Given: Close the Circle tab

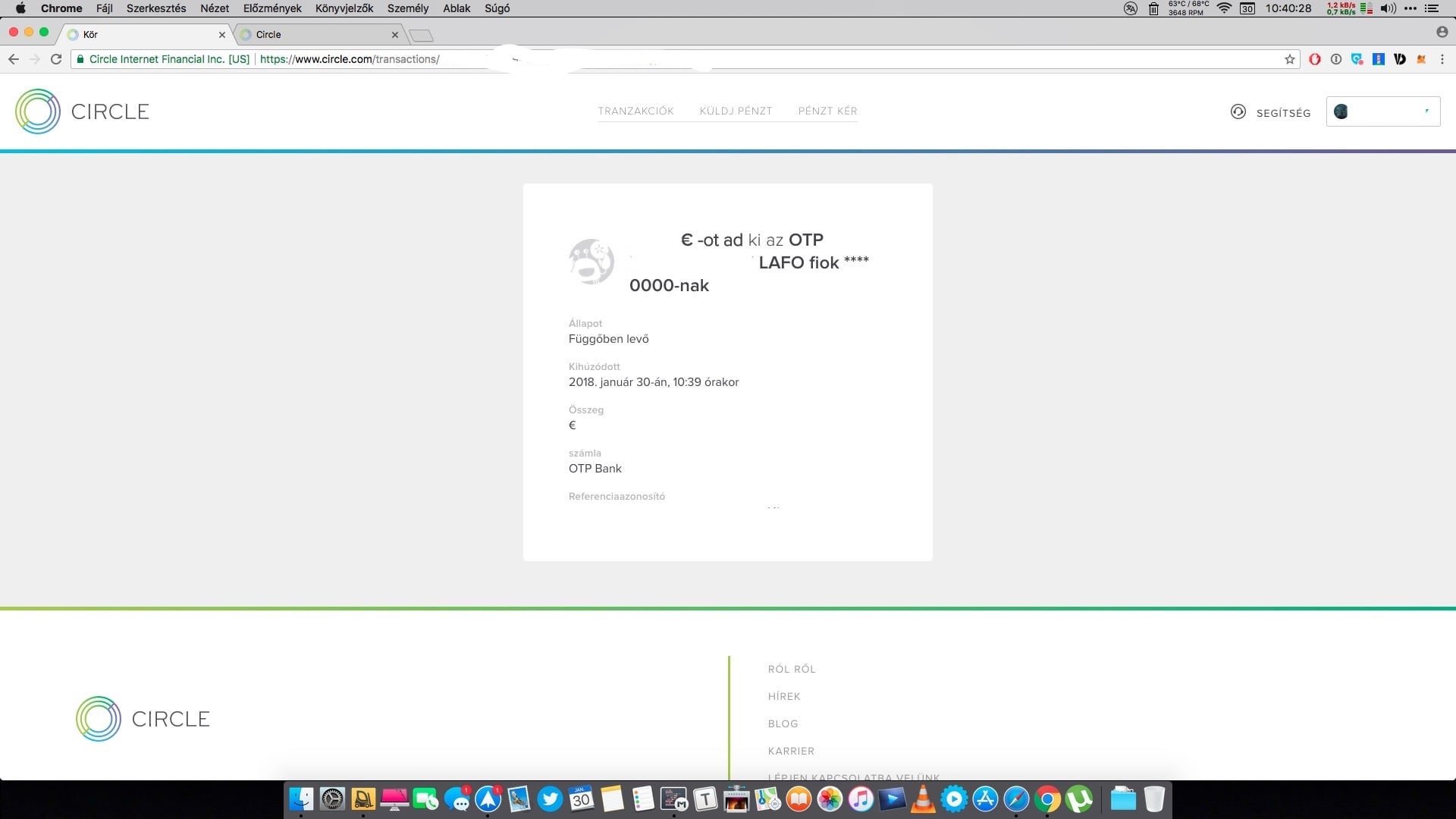Looking at the screenshot, I should click(x=395, y=35).
